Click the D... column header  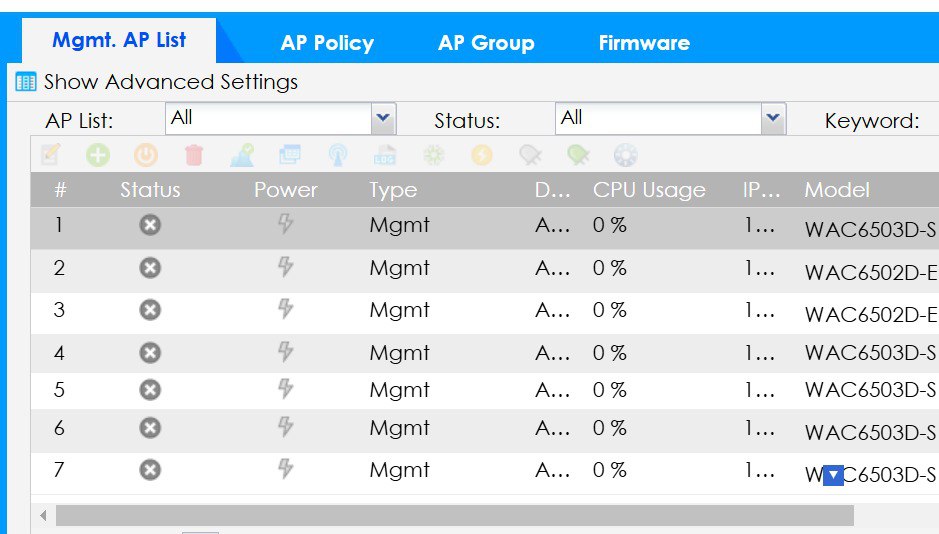coord(552,190)
